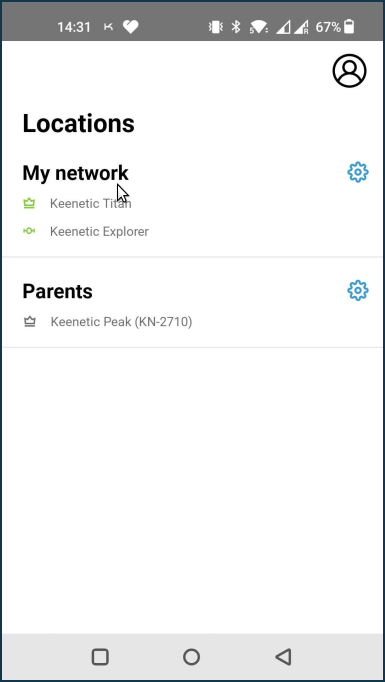Tap the Bluetooth icon in status bar

tap(236, 27)
